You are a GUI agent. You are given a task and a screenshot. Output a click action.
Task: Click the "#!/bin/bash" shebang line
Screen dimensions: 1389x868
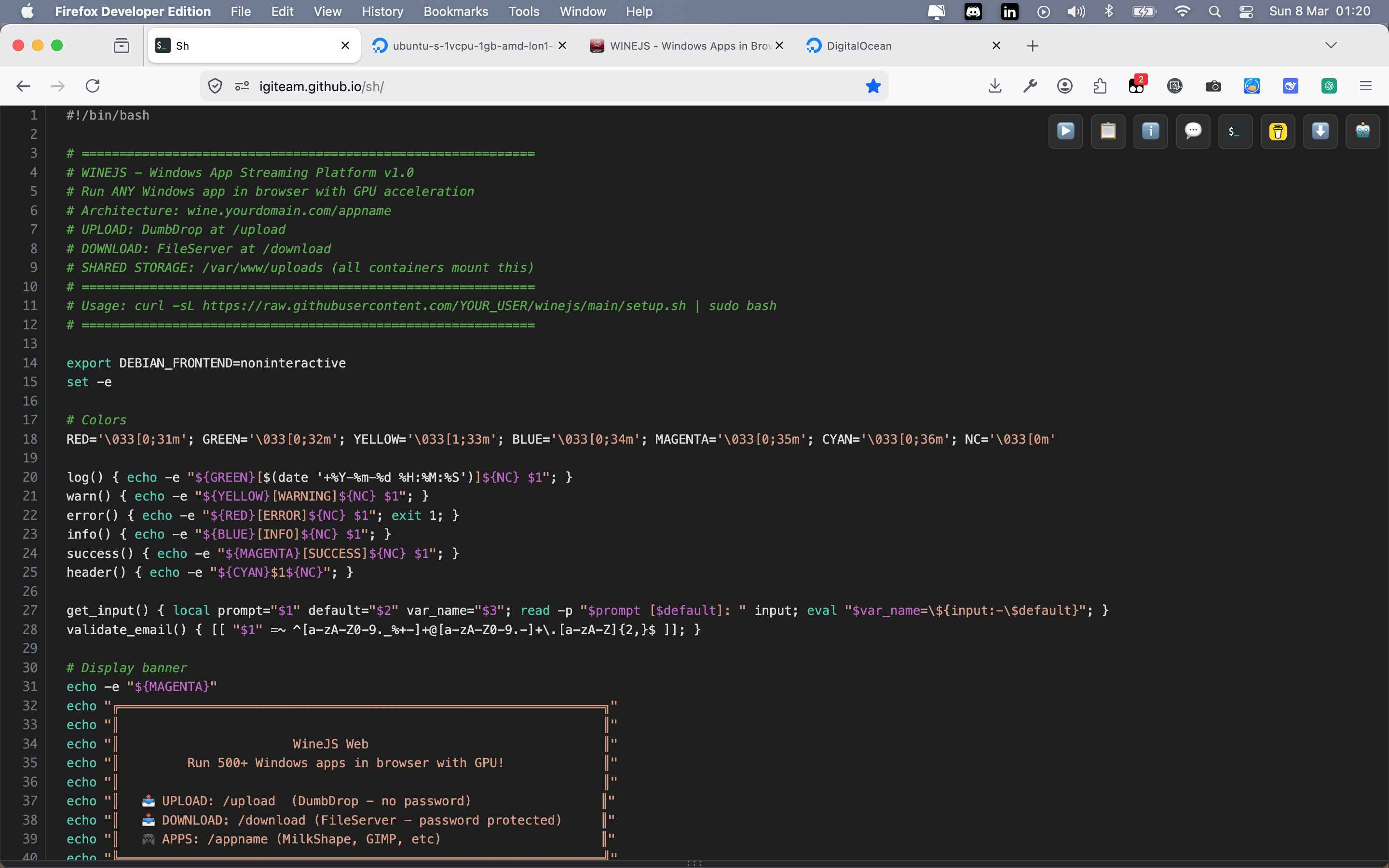pyautogui.click(x=108, y=115)
